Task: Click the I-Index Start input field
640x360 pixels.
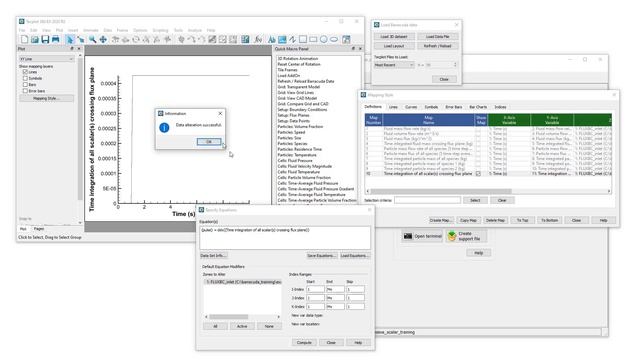Action: coord(315,289)
